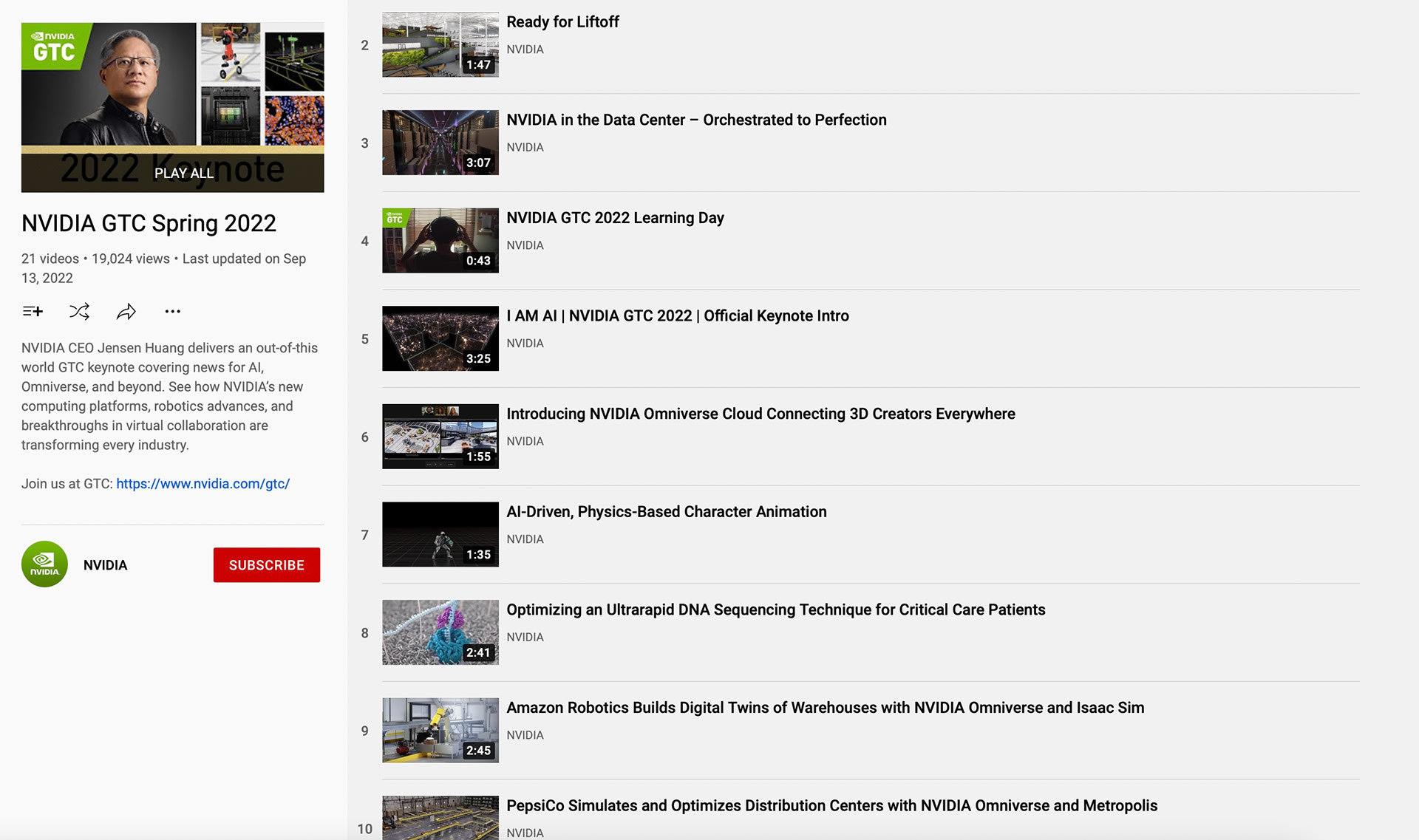This screenshot has width=1419, height=840.
Task: Open PepsiCo Distribution Centers video title
Action: [832, 806]
